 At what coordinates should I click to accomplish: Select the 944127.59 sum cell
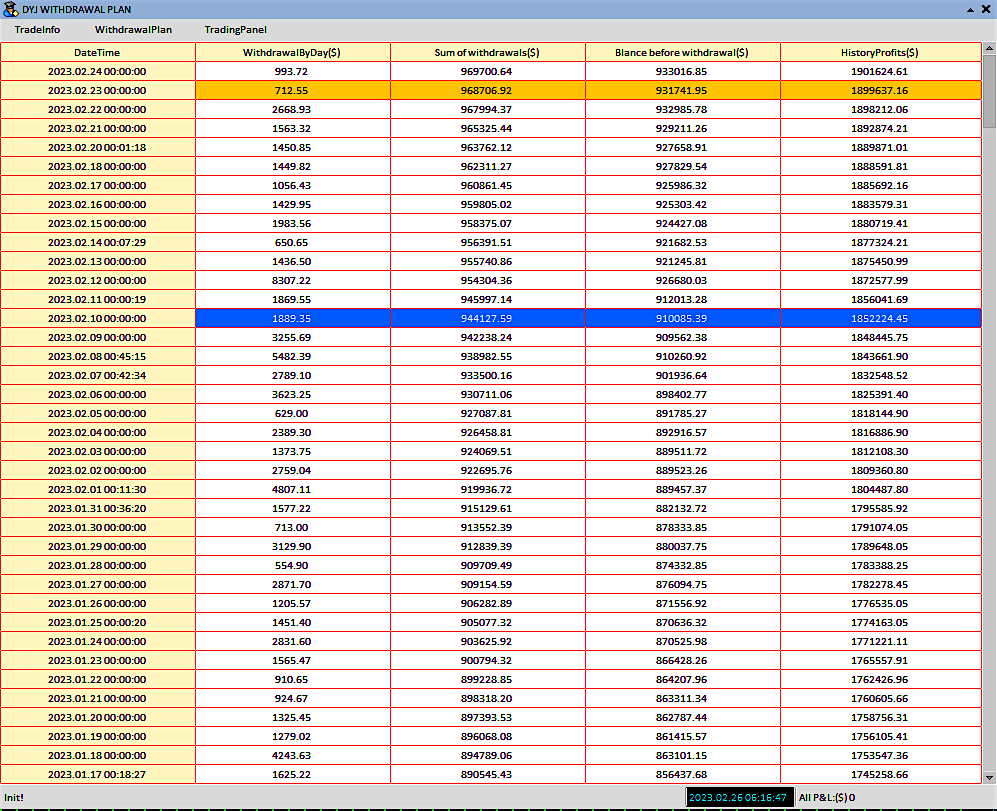coord(487,318)
